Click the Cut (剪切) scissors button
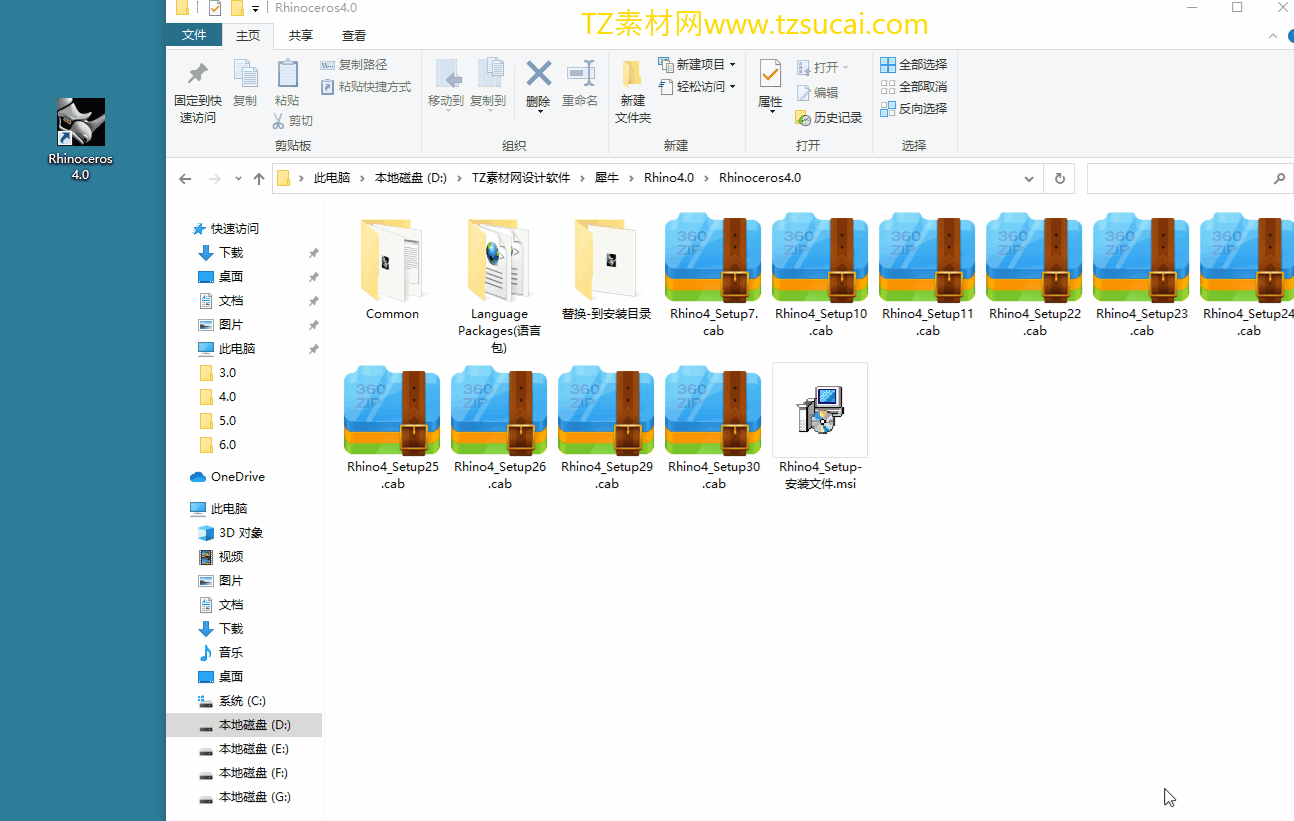The image size is (1294, 821). point(292,120)
